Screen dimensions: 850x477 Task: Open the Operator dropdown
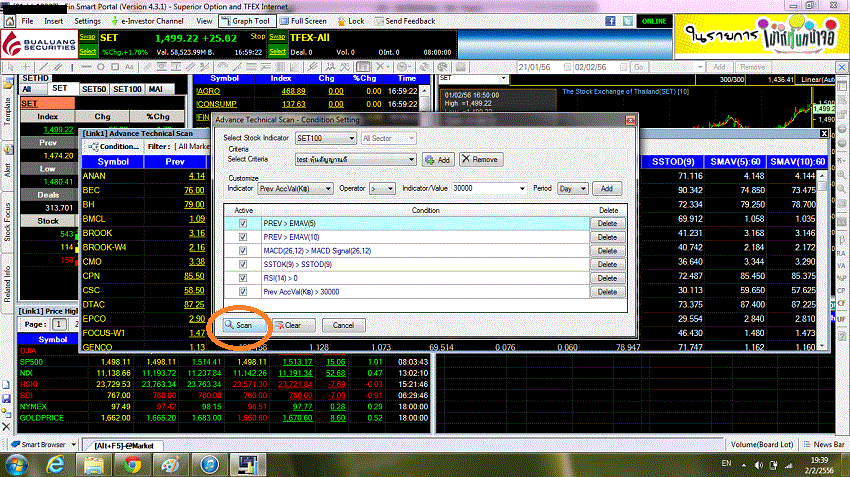(x=382, y=188)
